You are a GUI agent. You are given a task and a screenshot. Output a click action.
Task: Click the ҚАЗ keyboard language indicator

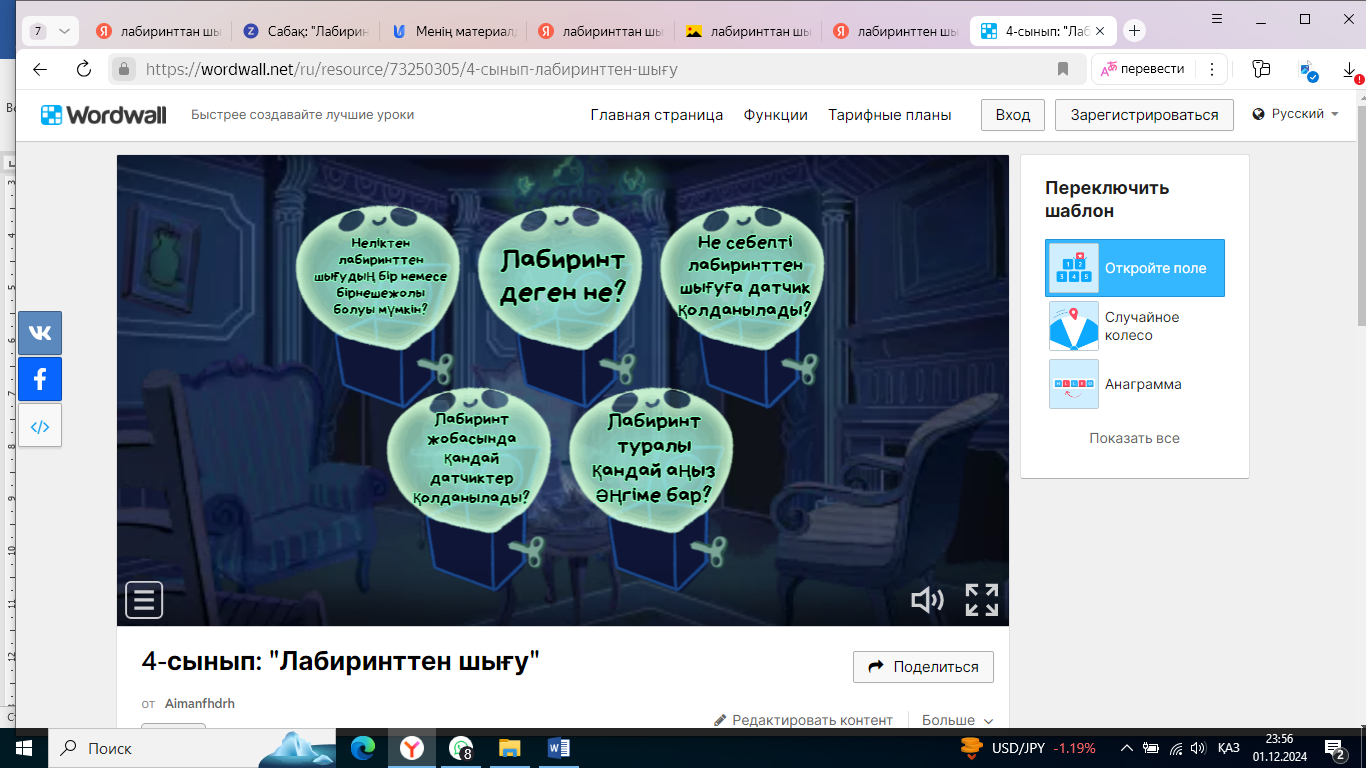coord(1229,748)
